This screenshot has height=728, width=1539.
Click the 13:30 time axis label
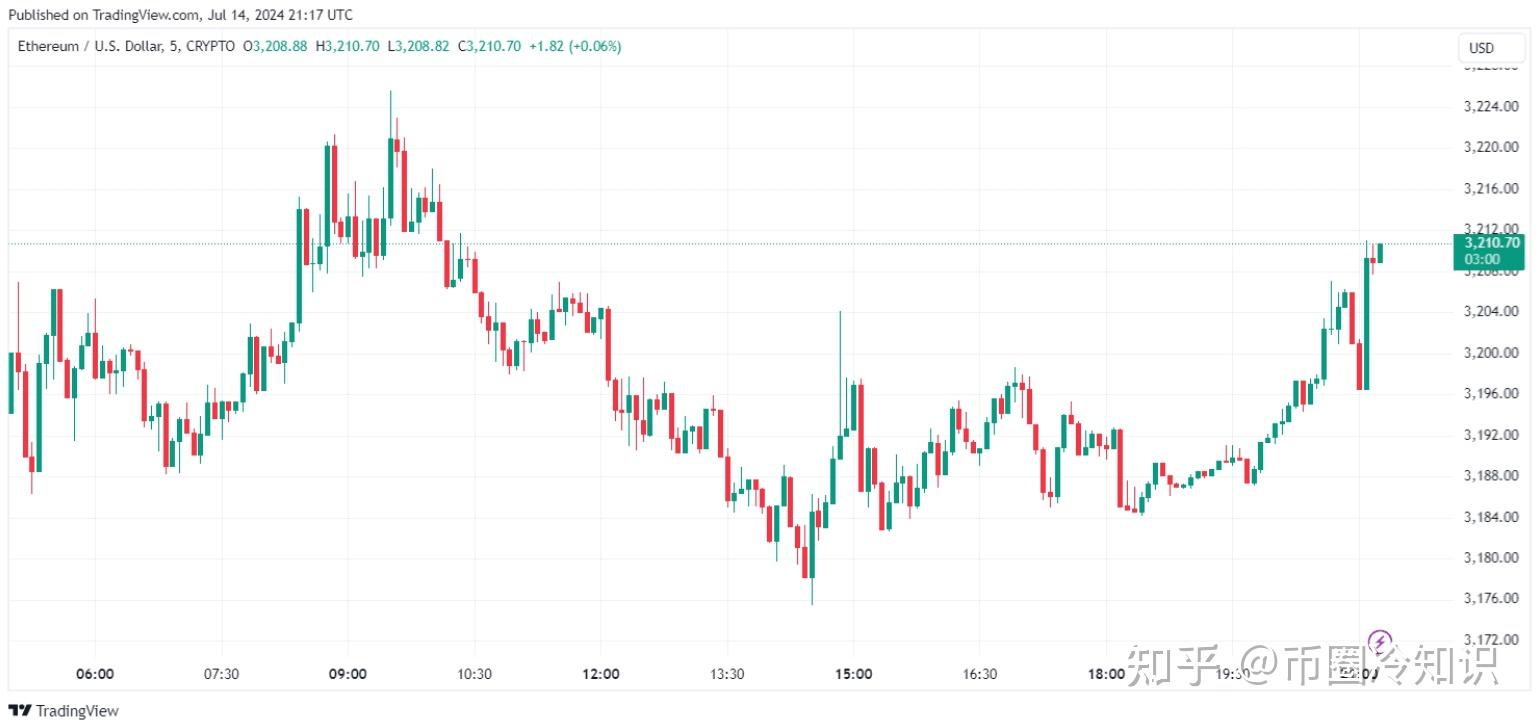tap(726, 674)
